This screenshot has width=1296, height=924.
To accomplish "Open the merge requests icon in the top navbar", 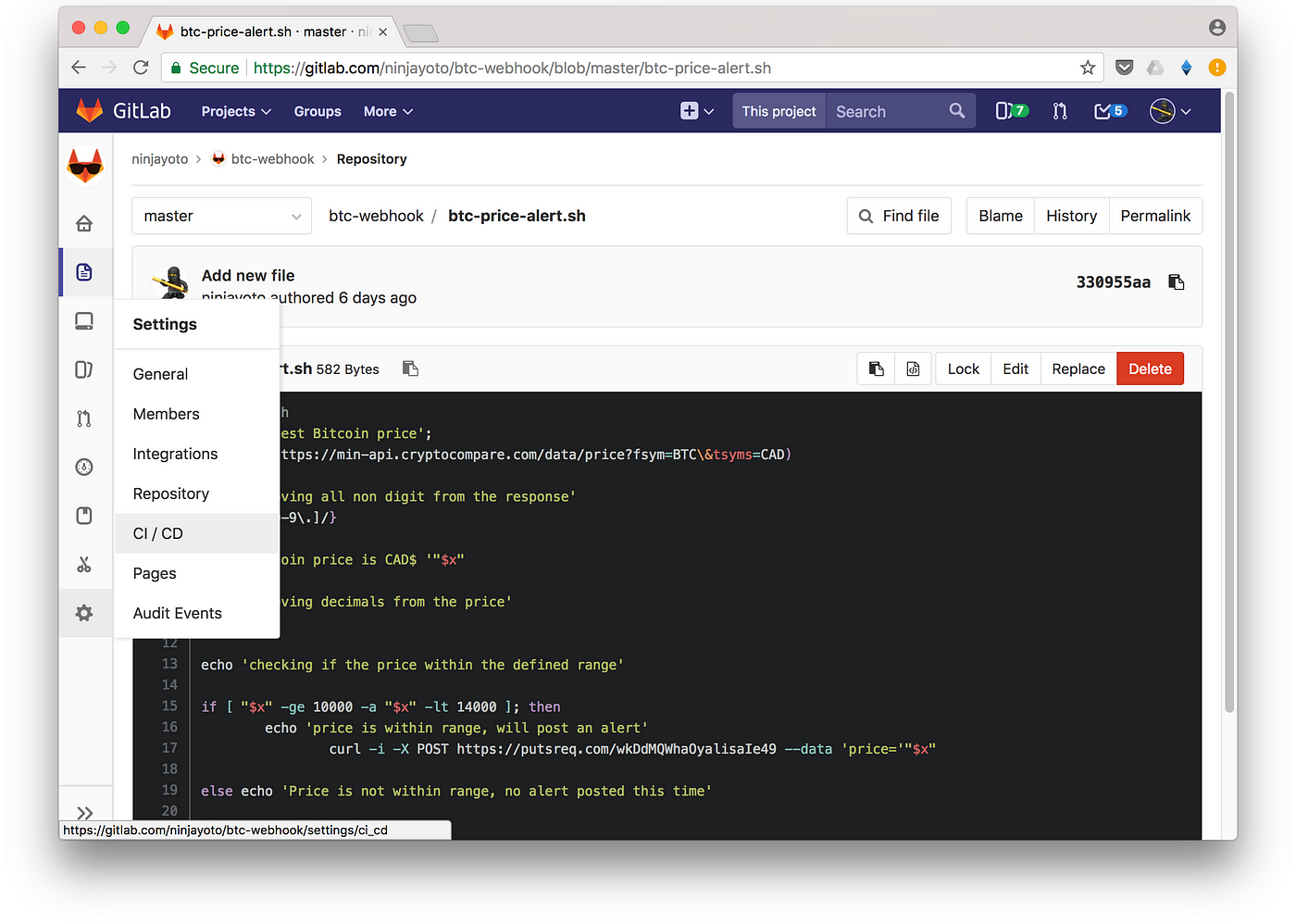I will (x=1060, y=111).
